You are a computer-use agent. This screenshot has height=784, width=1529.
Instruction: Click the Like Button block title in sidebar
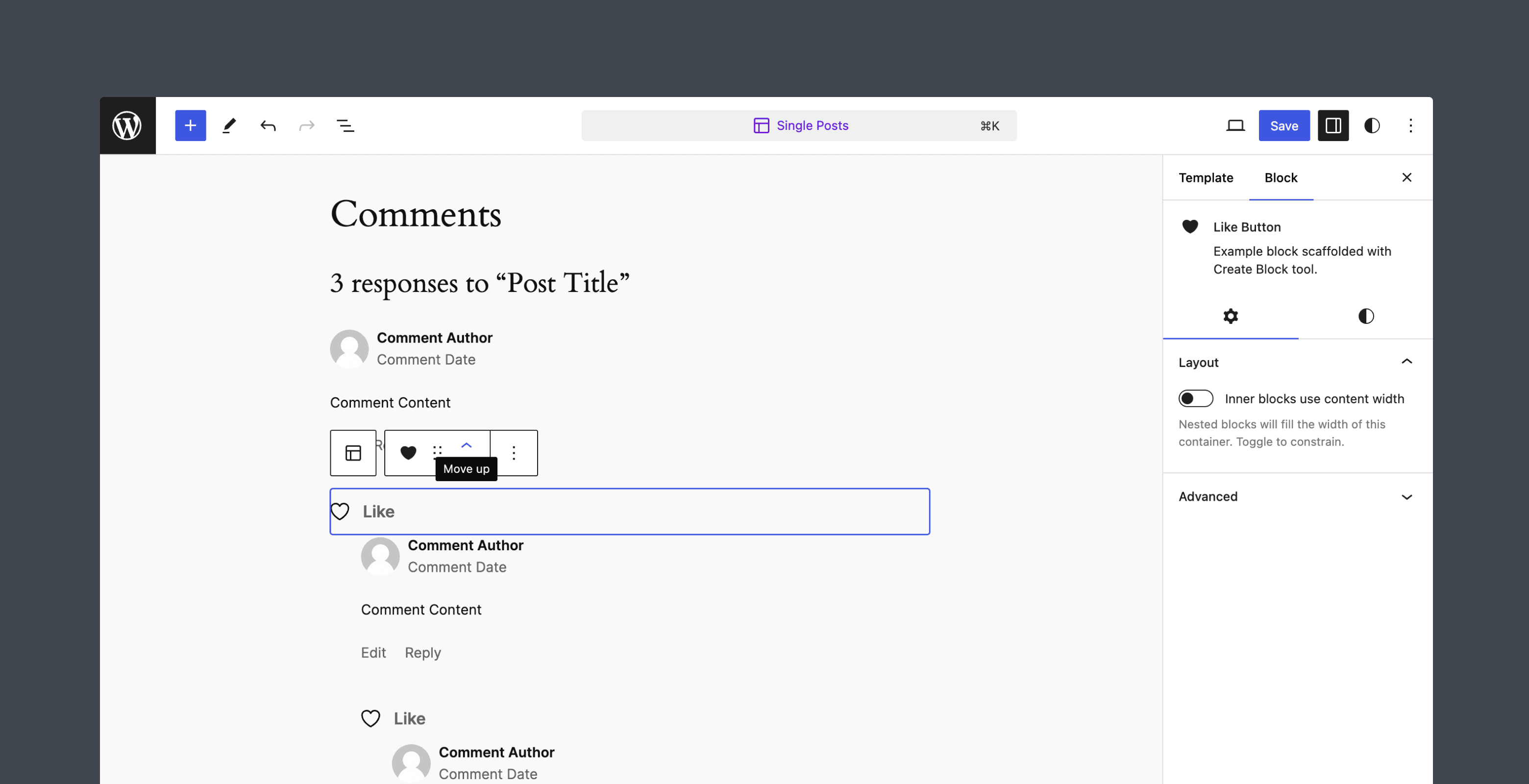coord(1247,227)
